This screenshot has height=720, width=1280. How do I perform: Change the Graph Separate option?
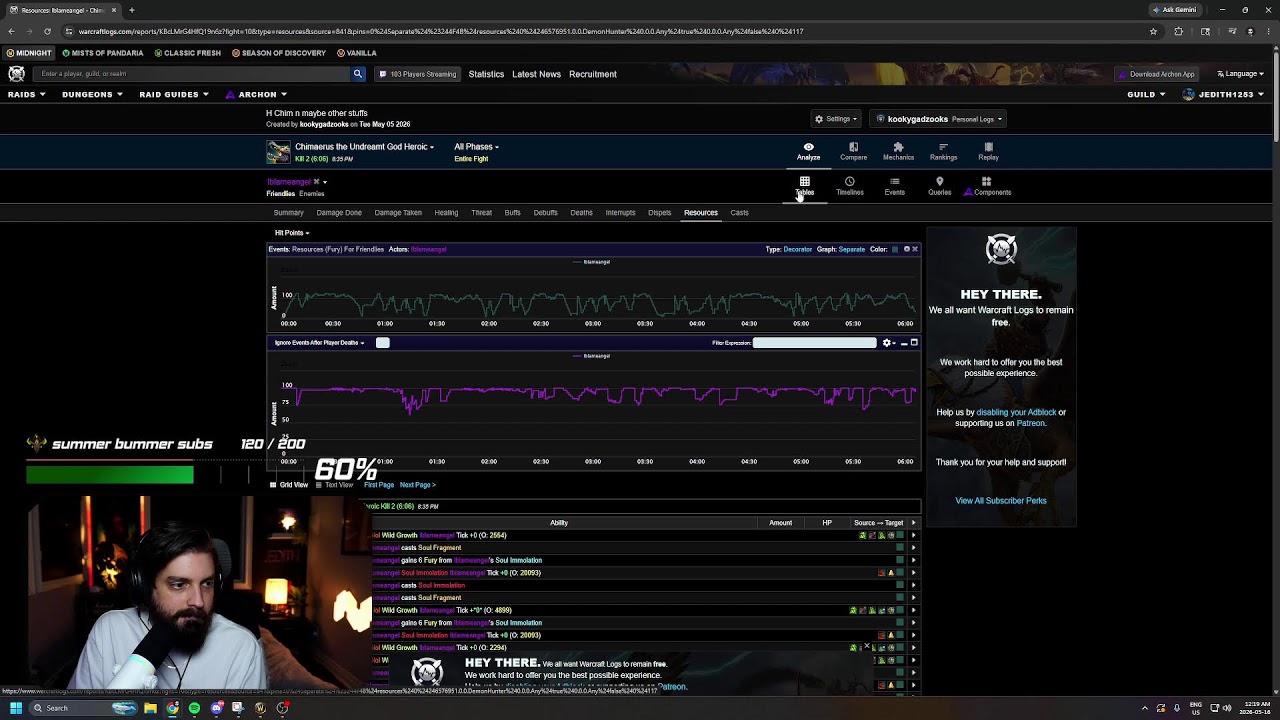click(851, 249)
